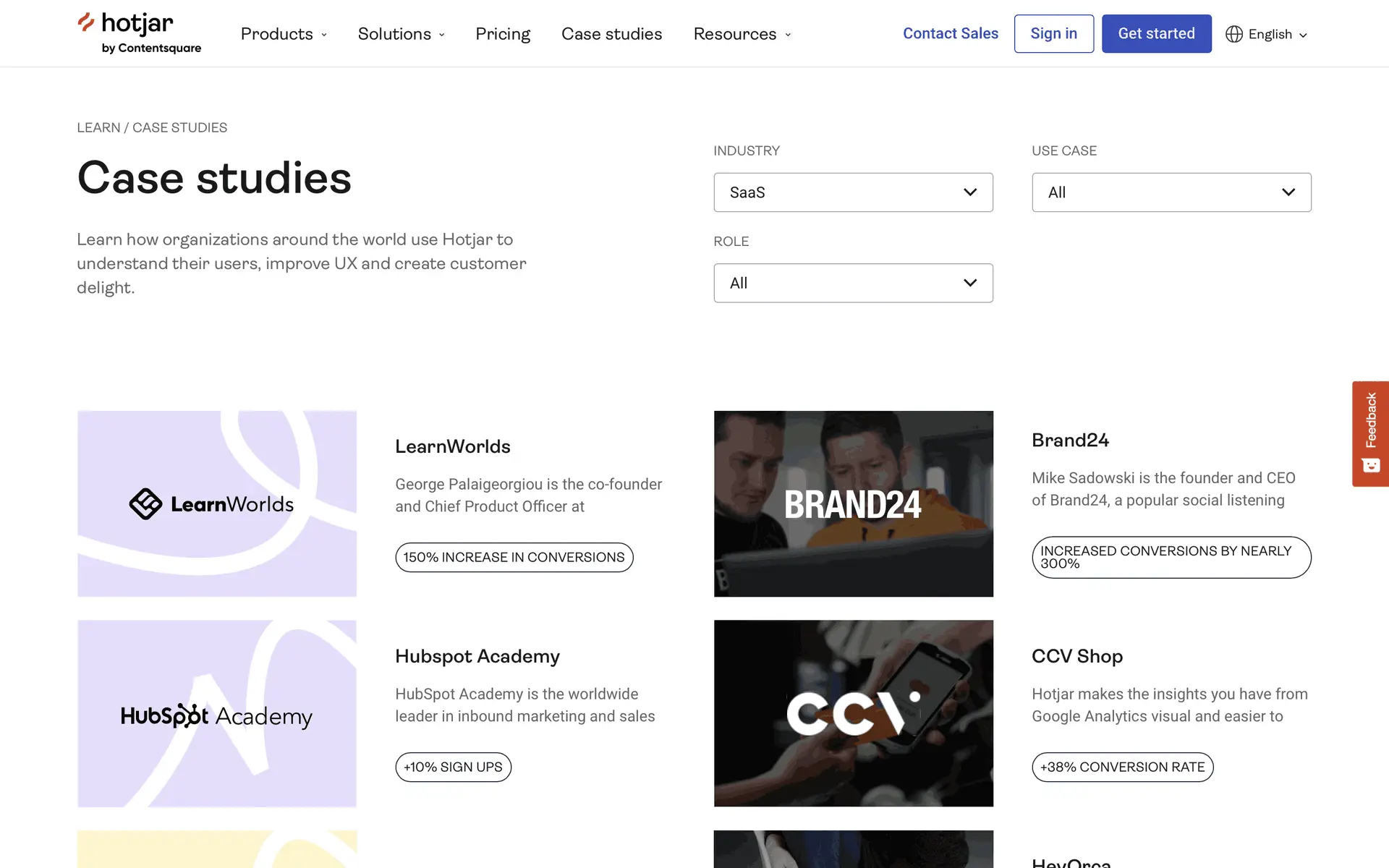Screen dimensions: 1389x868
Task: Open the red Feedback side tab
Action: click(x=1370, y=433)
